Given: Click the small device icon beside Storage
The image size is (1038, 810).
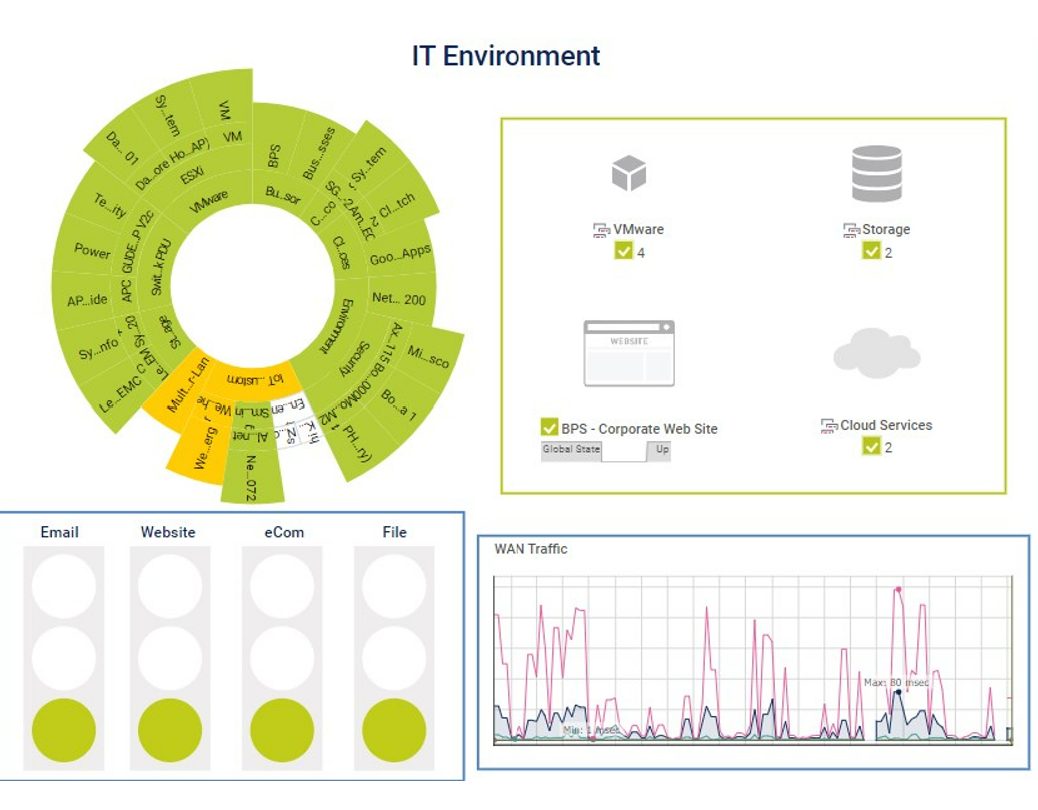Looking at the screenshot, I should [x=851, y=230].
